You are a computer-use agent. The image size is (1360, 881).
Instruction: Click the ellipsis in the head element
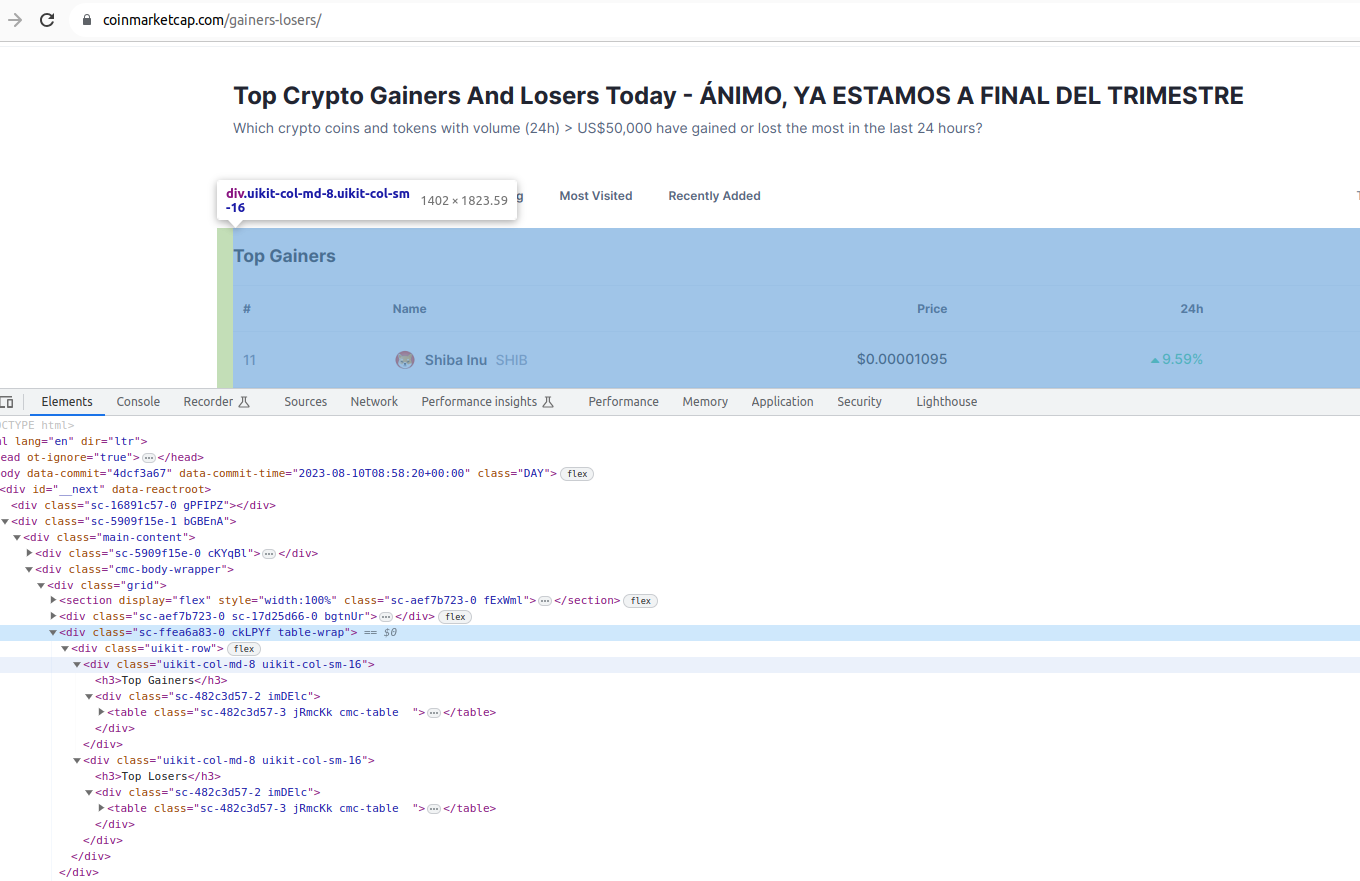pyautogui.click(x=149, y=457)
